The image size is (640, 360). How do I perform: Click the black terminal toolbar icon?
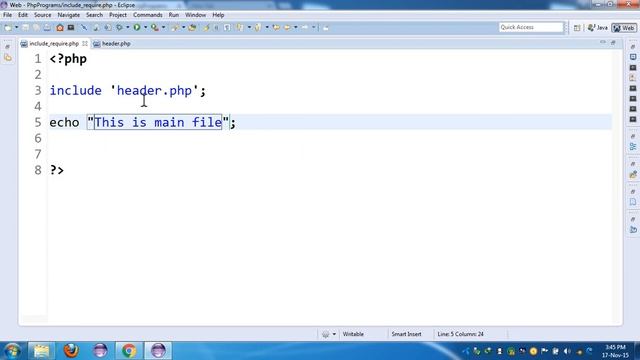point(71,27)
